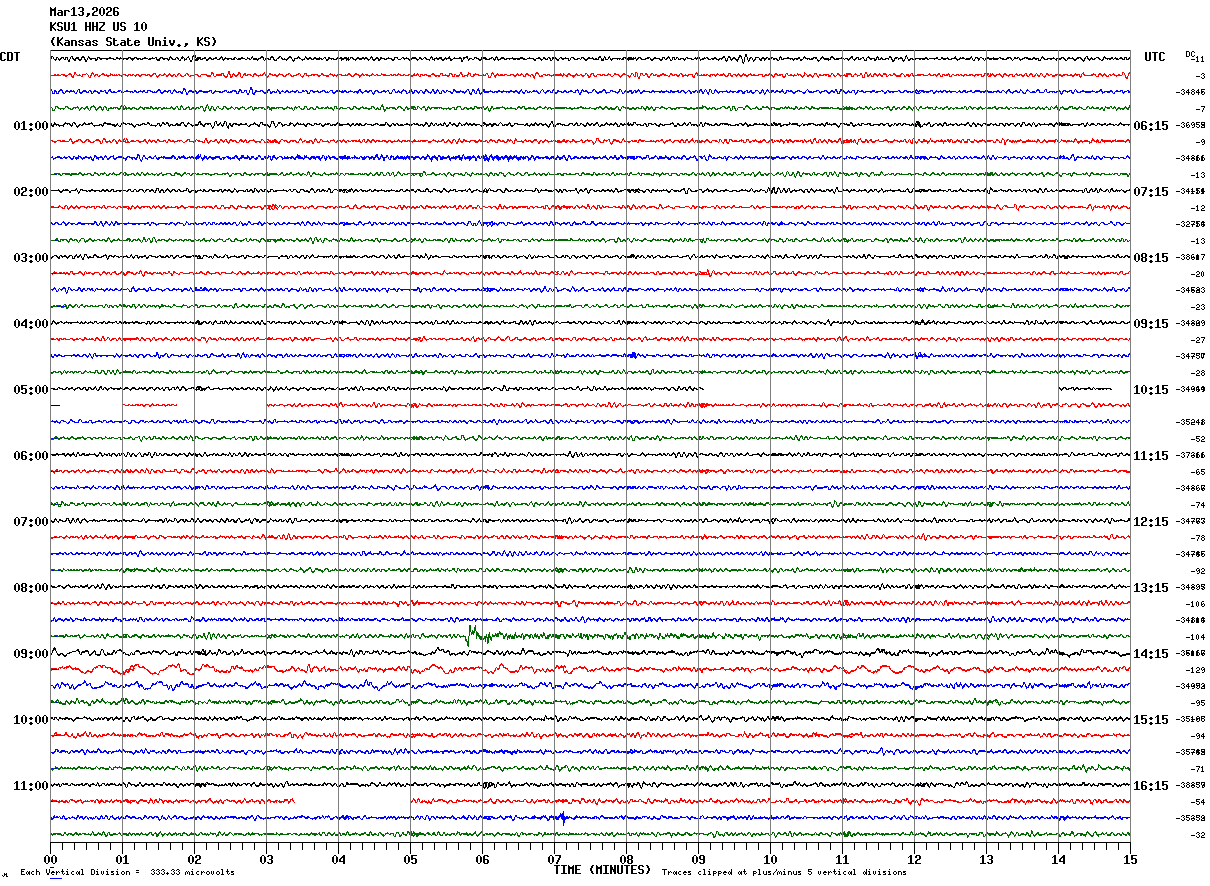The width and height of the screenshot is (1210, 886).
Task: Click the UTC time zone label
Action: pos(1155,57)
